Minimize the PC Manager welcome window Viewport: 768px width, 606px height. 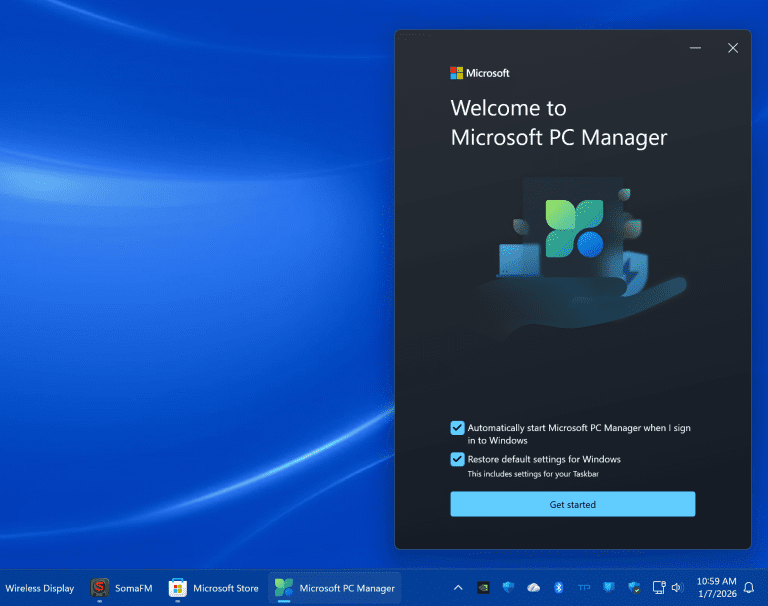[x=696, y=48]
